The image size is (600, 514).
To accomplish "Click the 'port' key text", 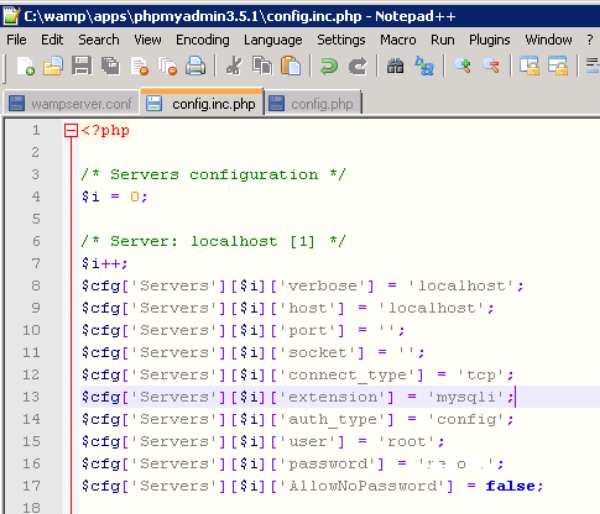I will 308,330.
